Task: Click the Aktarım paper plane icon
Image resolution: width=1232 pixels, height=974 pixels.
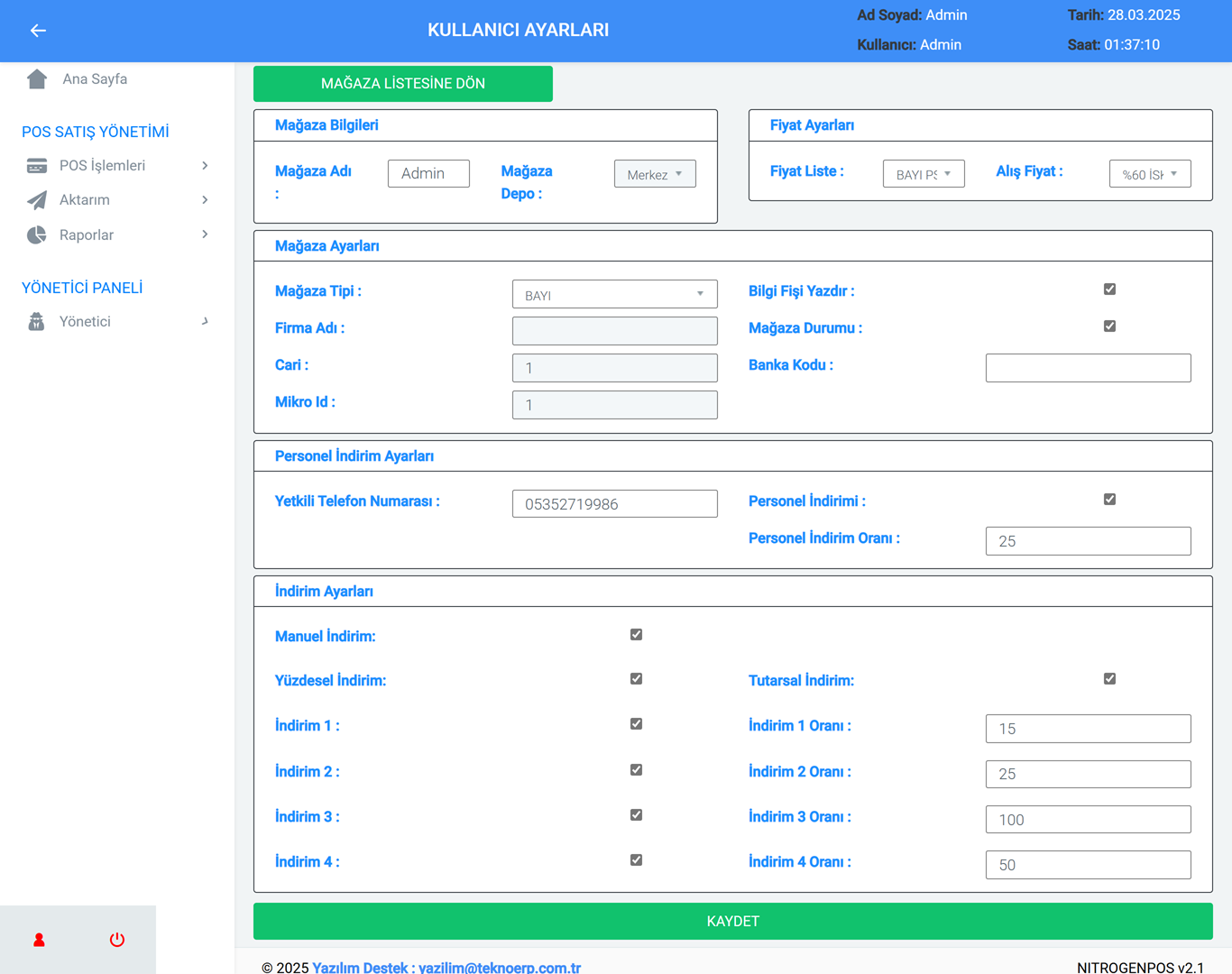Action: click(x=37, y=200)
